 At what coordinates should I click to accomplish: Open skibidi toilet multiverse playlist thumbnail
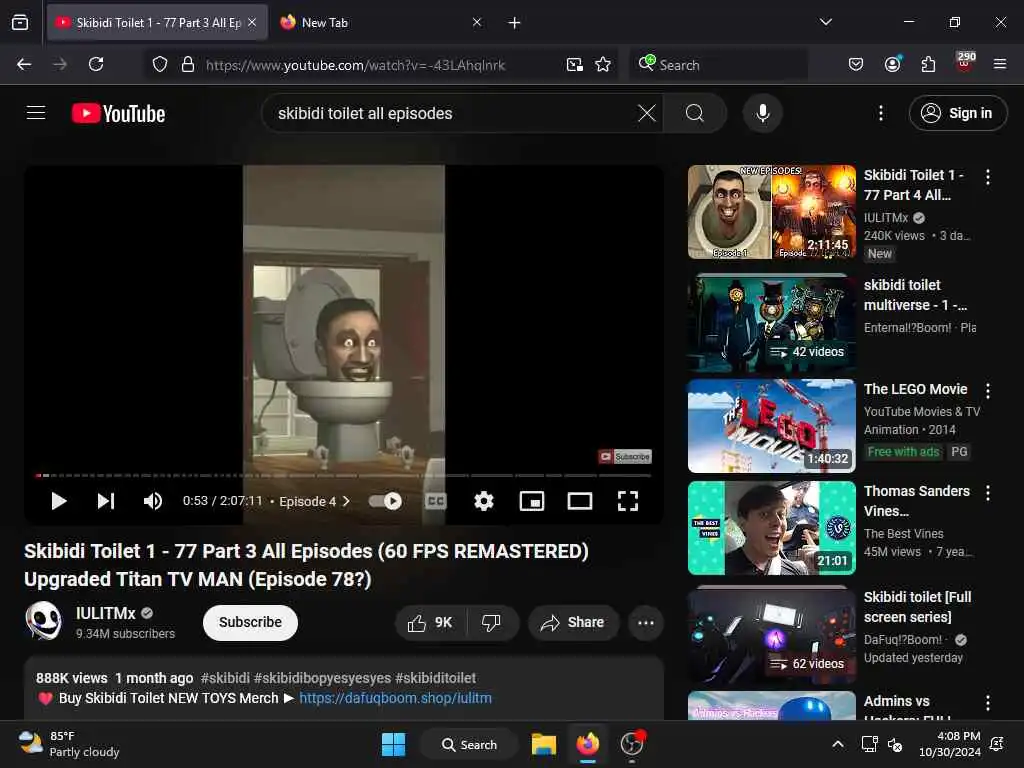click(x=771, y=323)
